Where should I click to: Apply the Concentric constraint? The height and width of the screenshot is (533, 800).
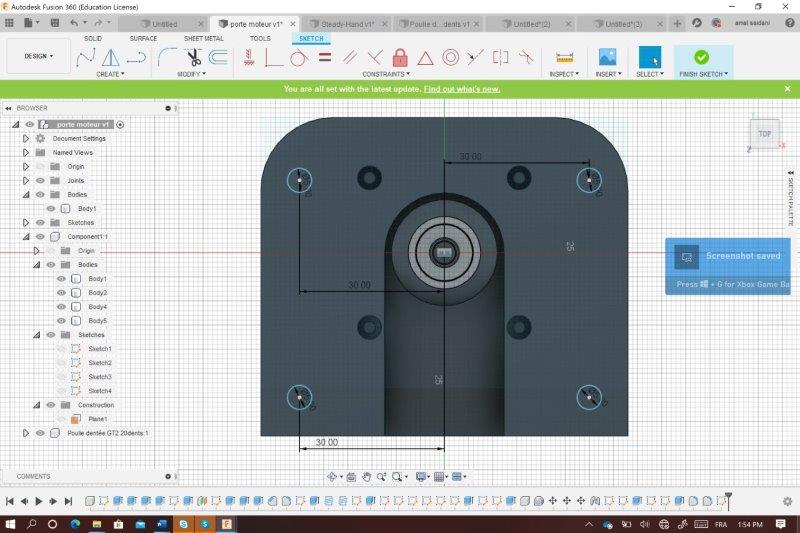451,57
